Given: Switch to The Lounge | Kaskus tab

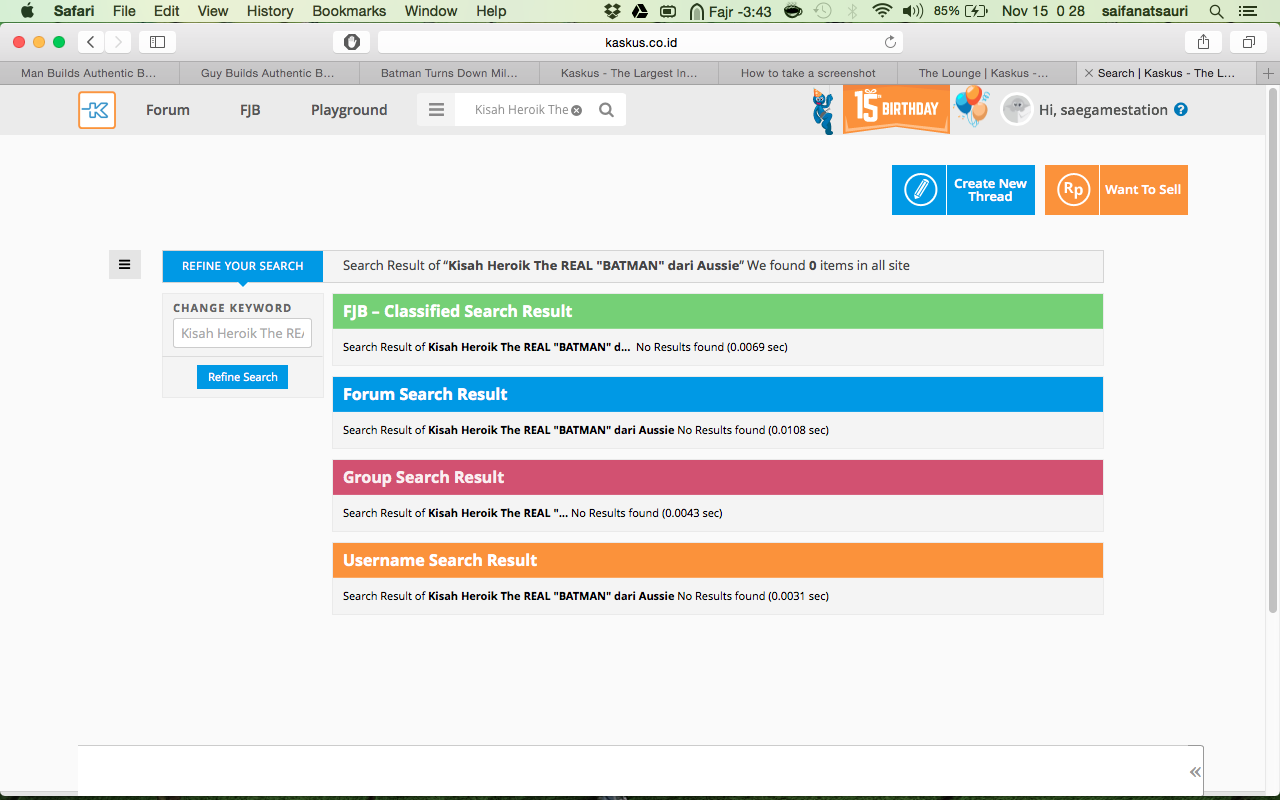Looking at the screenshot, I should point(987,73).
